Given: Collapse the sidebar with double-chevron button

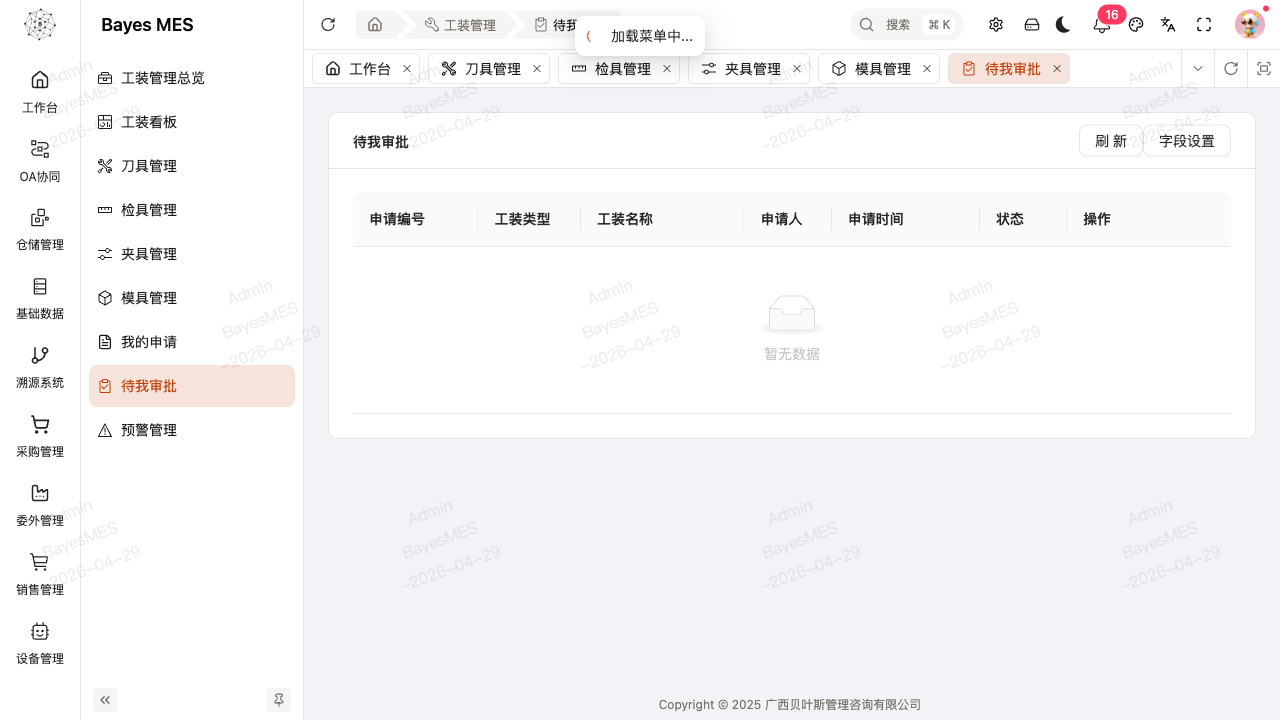Looking at the screenshot, I should (105, 700).
